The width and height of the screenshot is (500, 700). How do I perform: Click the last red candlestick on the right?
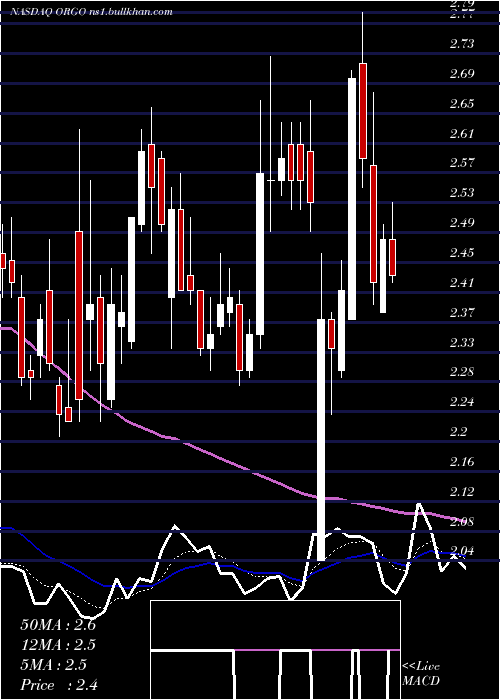click(x=392, y=257)
